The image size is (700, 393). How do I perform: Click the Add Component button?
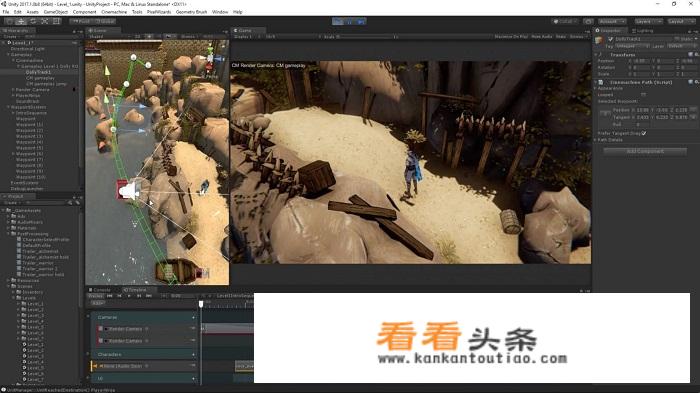click(645, 151)
